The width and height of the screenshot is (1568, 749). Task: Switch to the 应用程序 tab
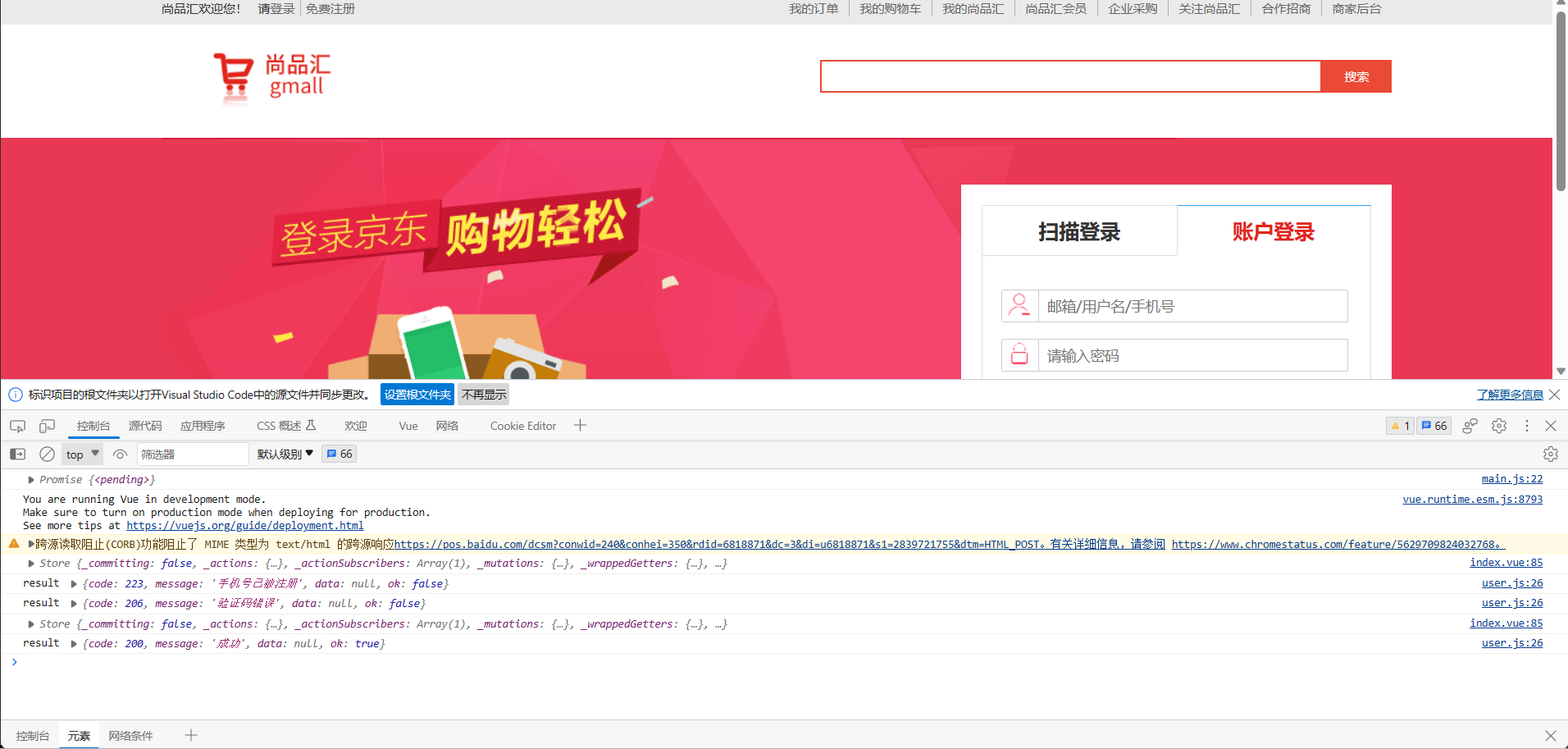[203, 426]
